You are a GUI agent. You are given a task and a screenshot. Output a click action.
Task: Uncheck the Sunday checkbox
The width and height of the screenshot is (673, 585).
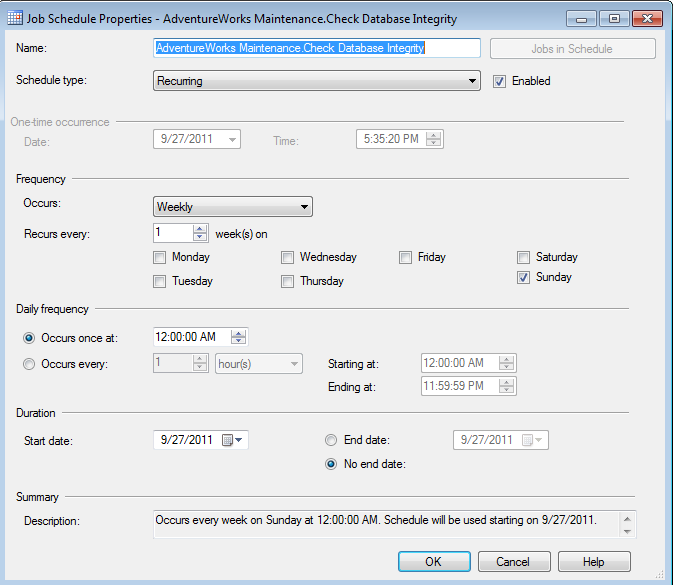523,278
